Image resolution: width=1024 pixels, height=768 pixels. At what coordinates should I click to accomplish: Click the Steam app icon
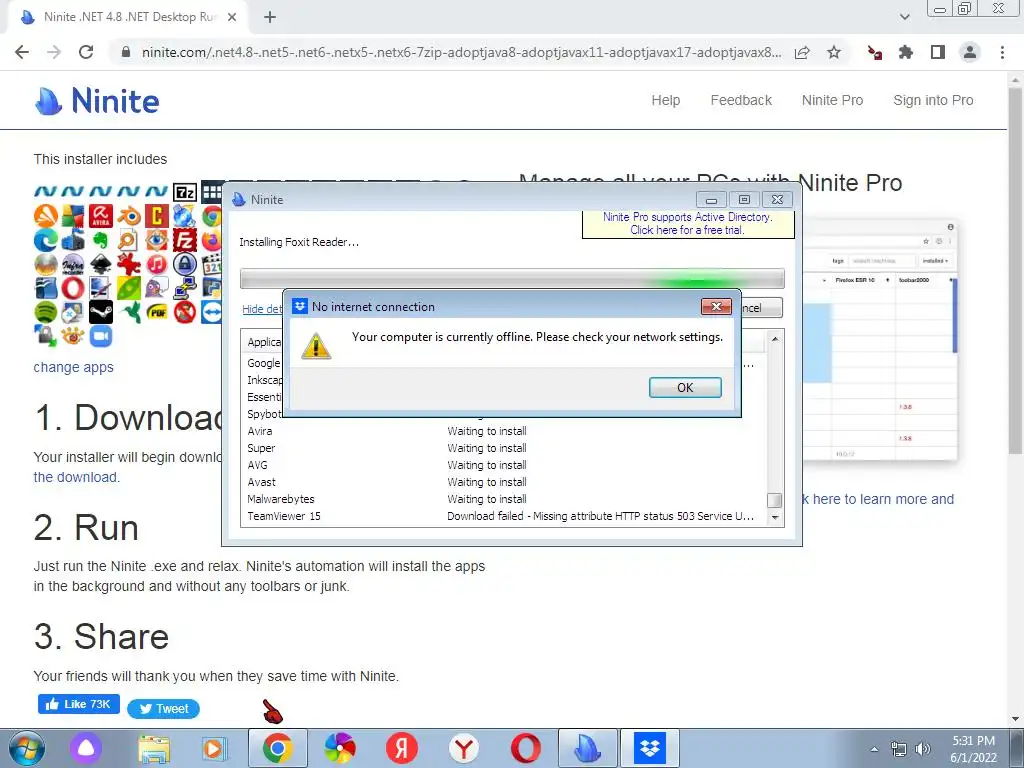point(101,312)
